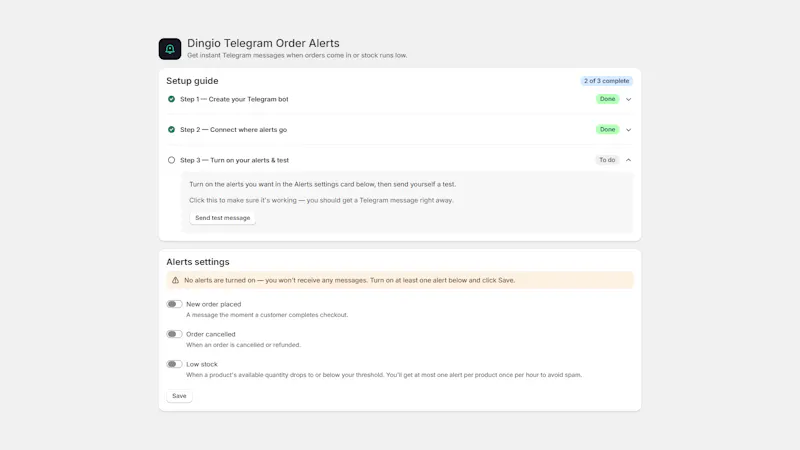Click 'When an order is cancelled or refunded' text

click(243, 345)
